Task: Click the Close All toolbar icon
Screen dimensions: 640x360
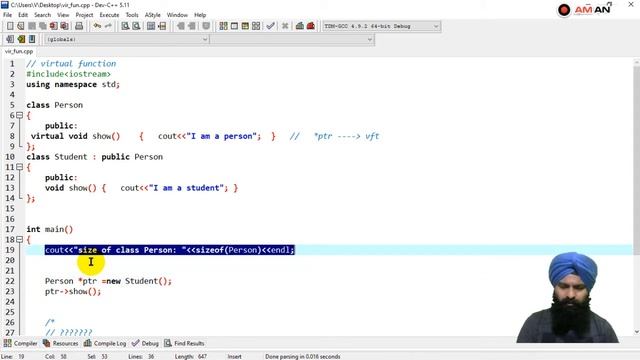Action: (64, 26)
